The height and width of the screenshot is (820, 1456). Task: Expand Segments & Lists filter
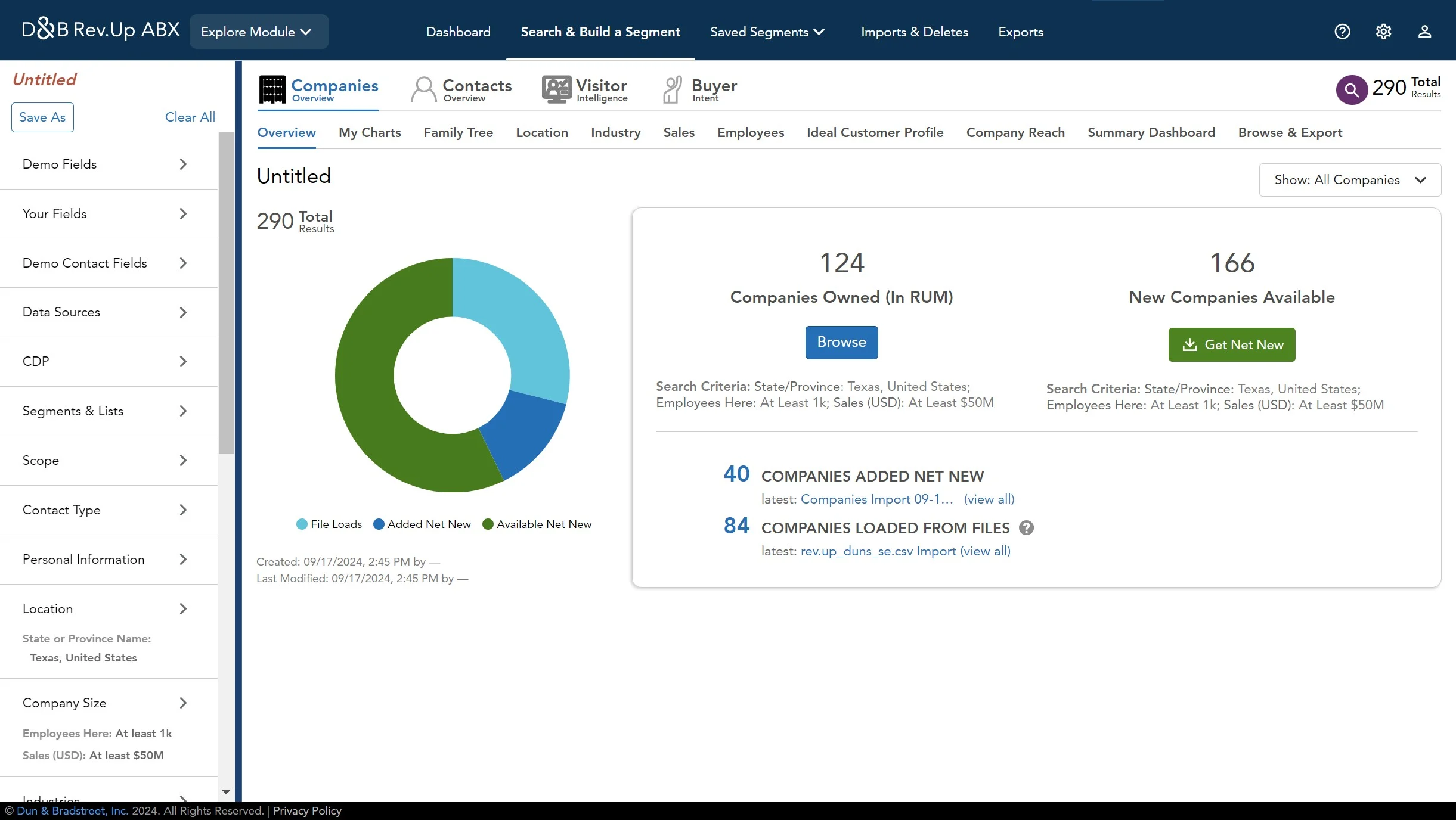[109, 411]
